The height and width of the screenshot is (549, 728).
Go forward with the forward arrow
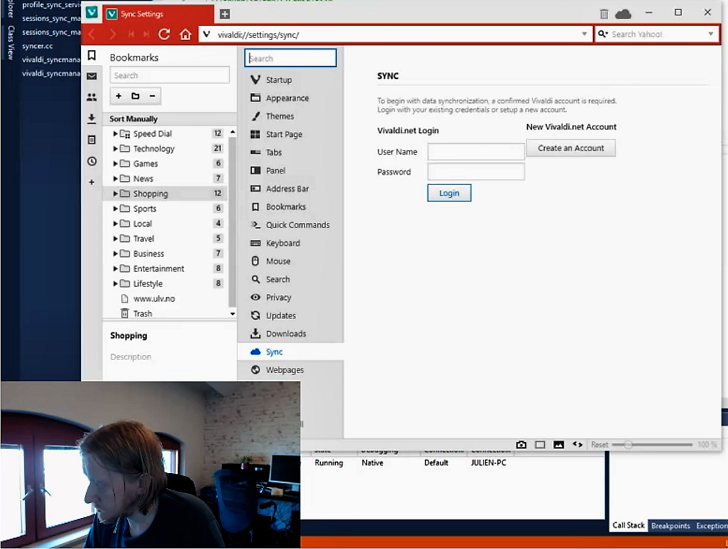(x=112, y=34)
